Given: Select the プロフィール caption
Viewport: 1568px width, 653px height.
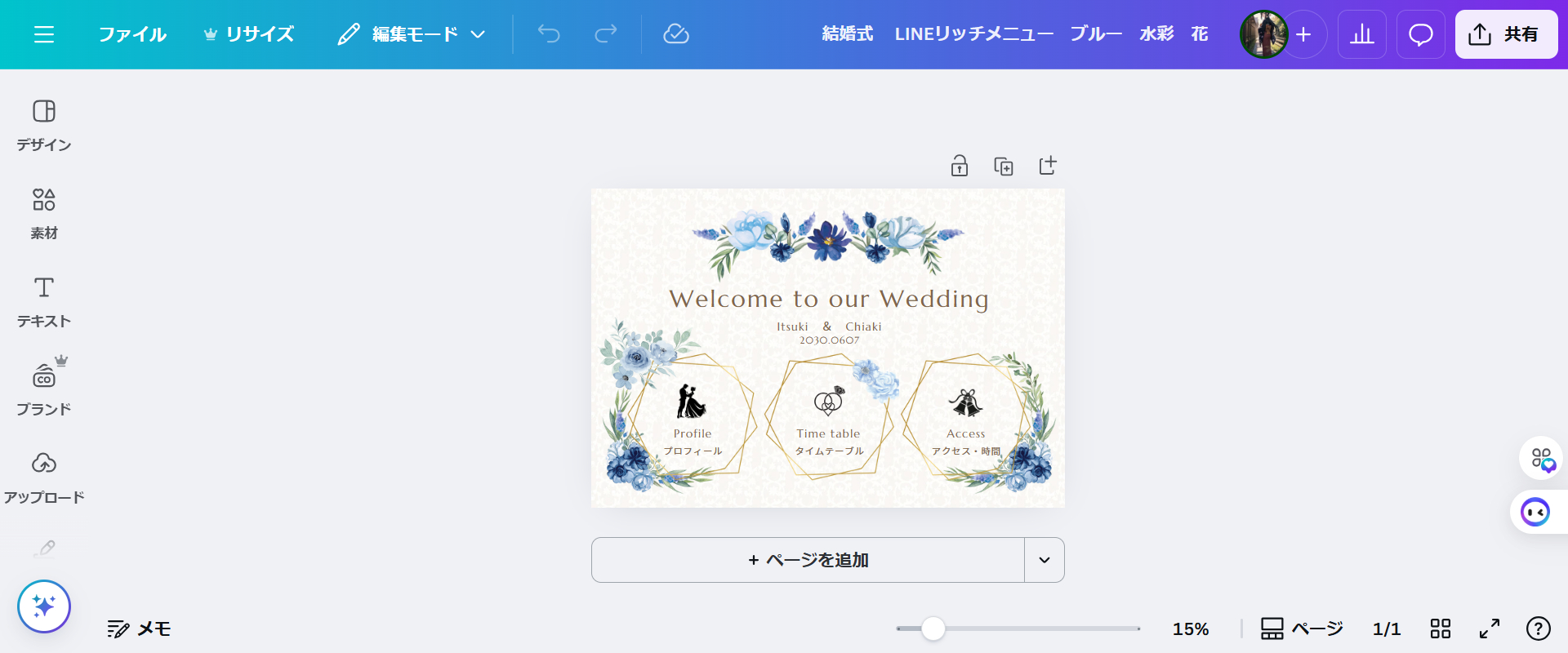Looking at the screenshot, I should point(693,451).
